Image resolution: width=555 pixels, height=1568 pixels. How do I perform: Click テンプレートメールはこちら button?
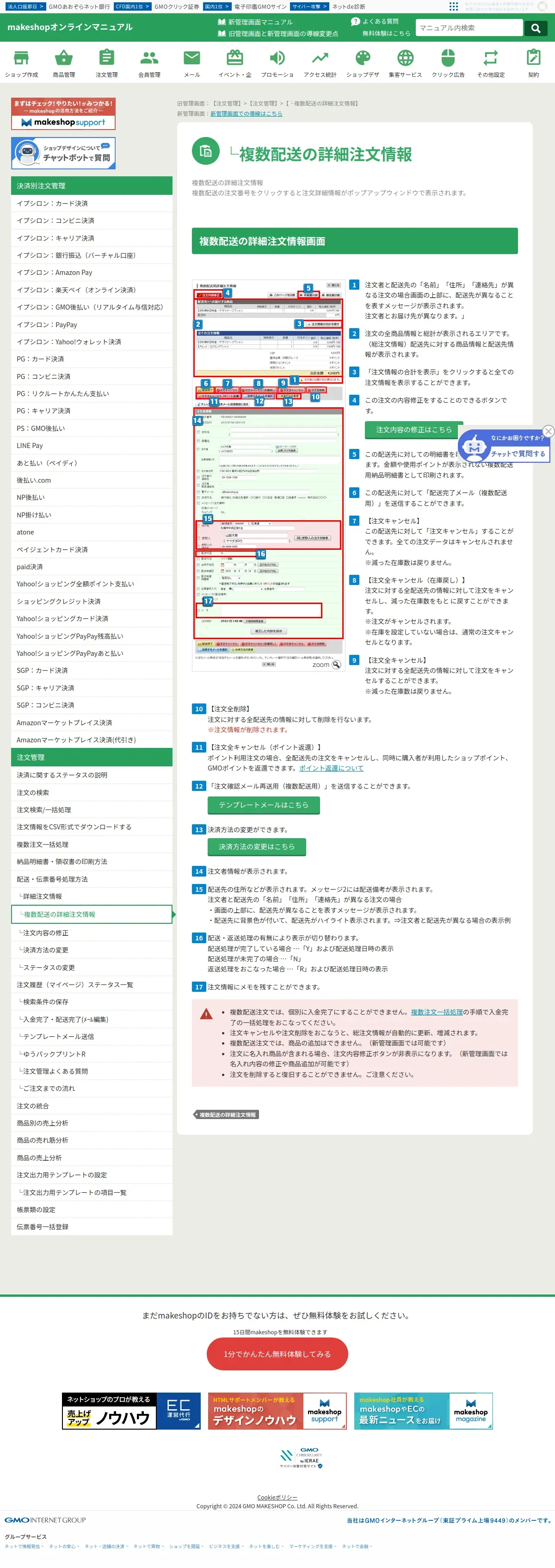[x=264, y=805]
